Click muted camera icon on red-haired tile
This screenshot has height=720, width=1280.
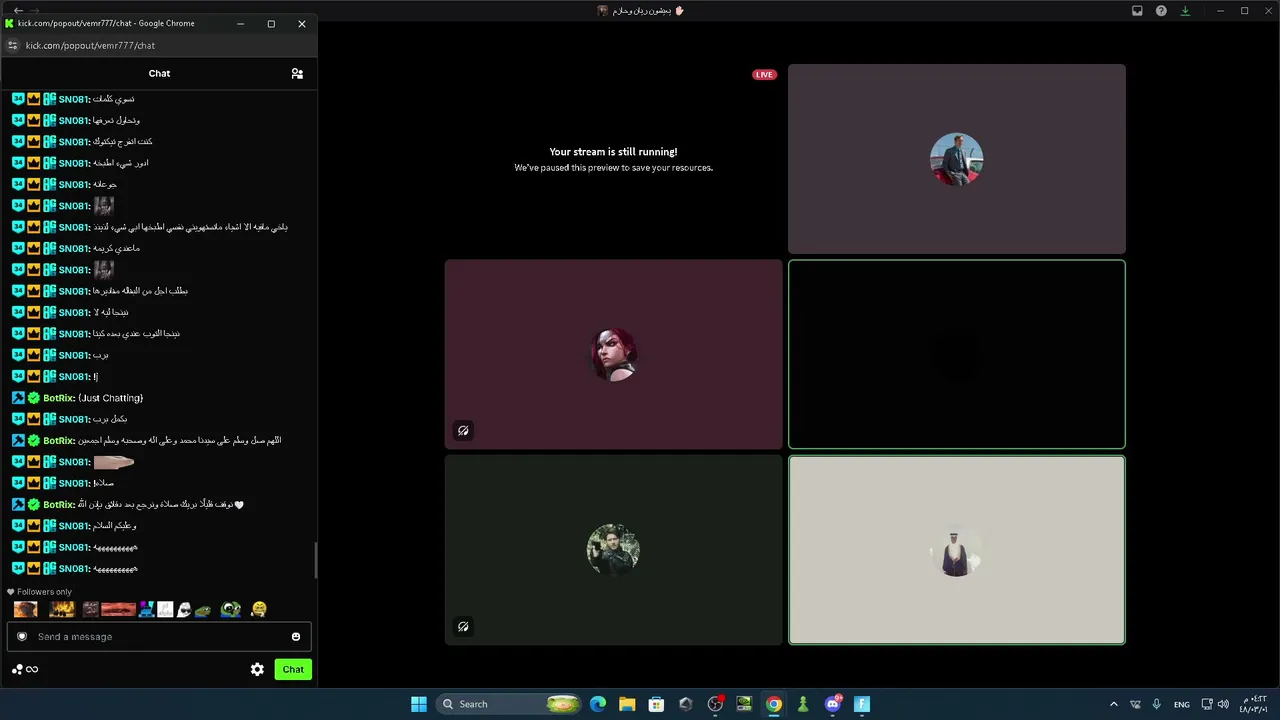tap(463, 431)
